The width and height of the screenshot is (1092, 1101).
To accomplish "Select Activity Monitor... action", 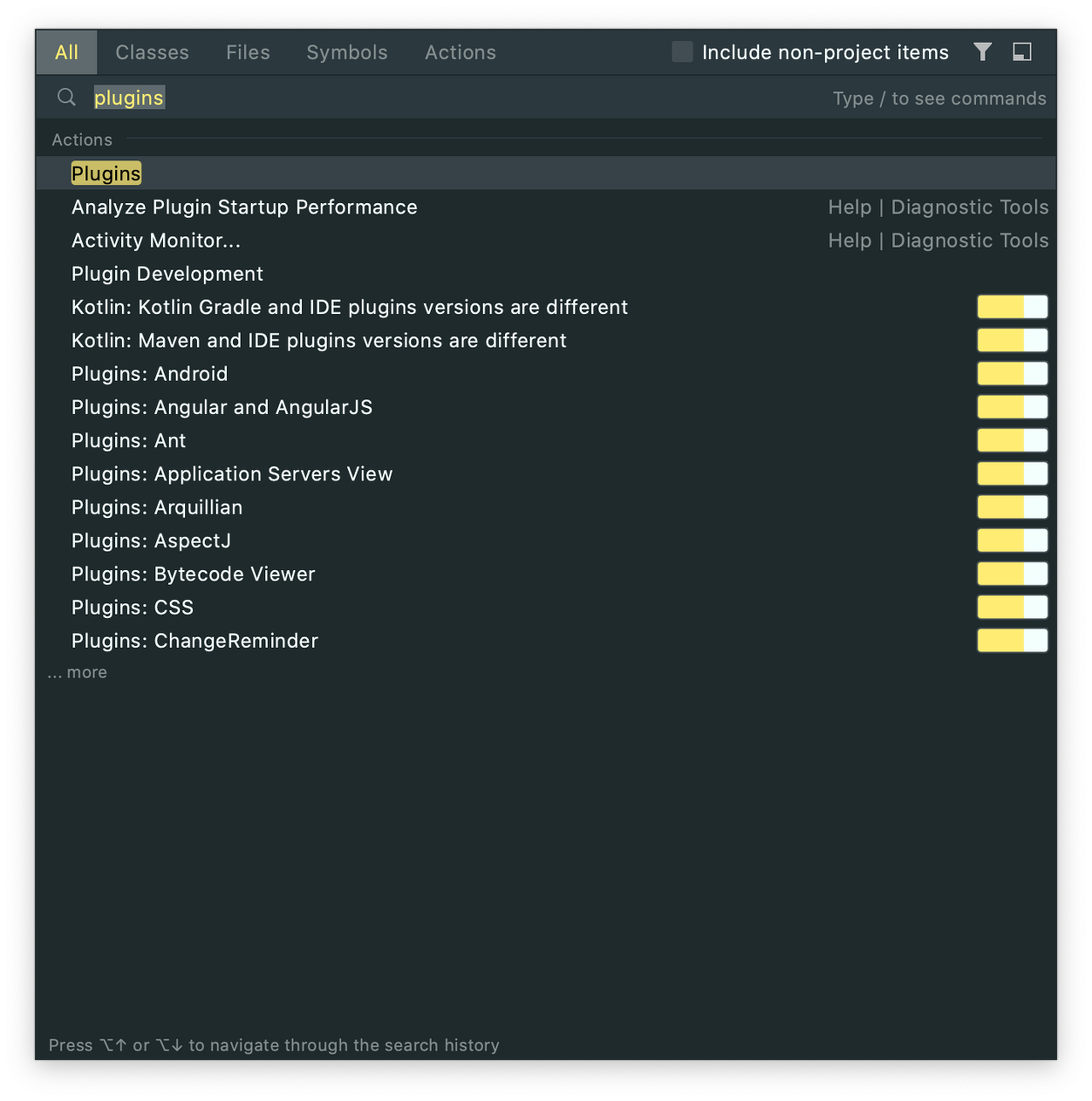I will (156, 241).
